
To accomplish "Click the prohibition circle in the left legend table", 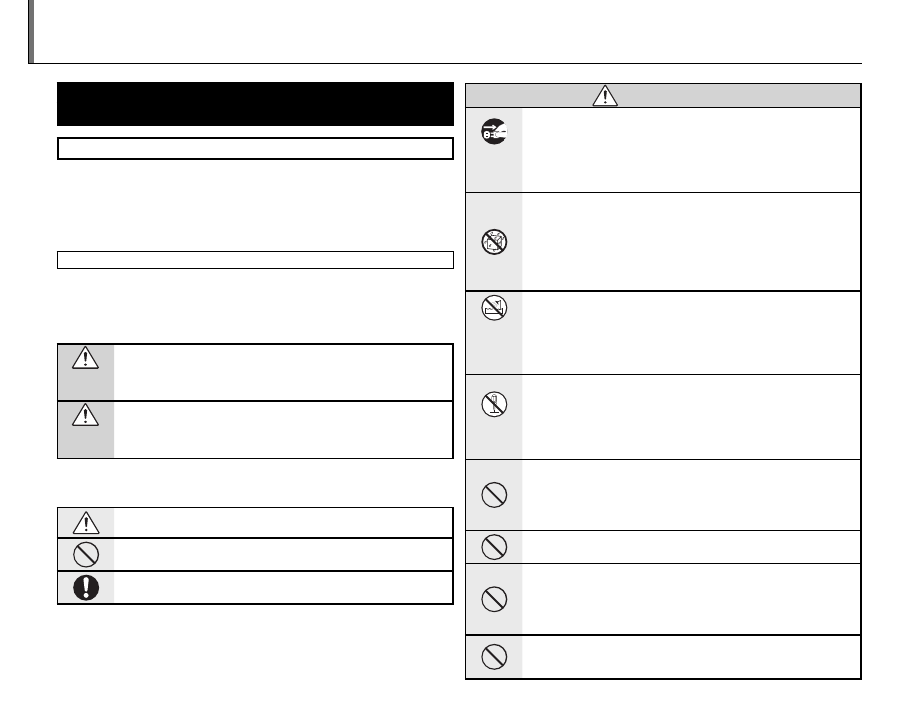I will 85,555.
